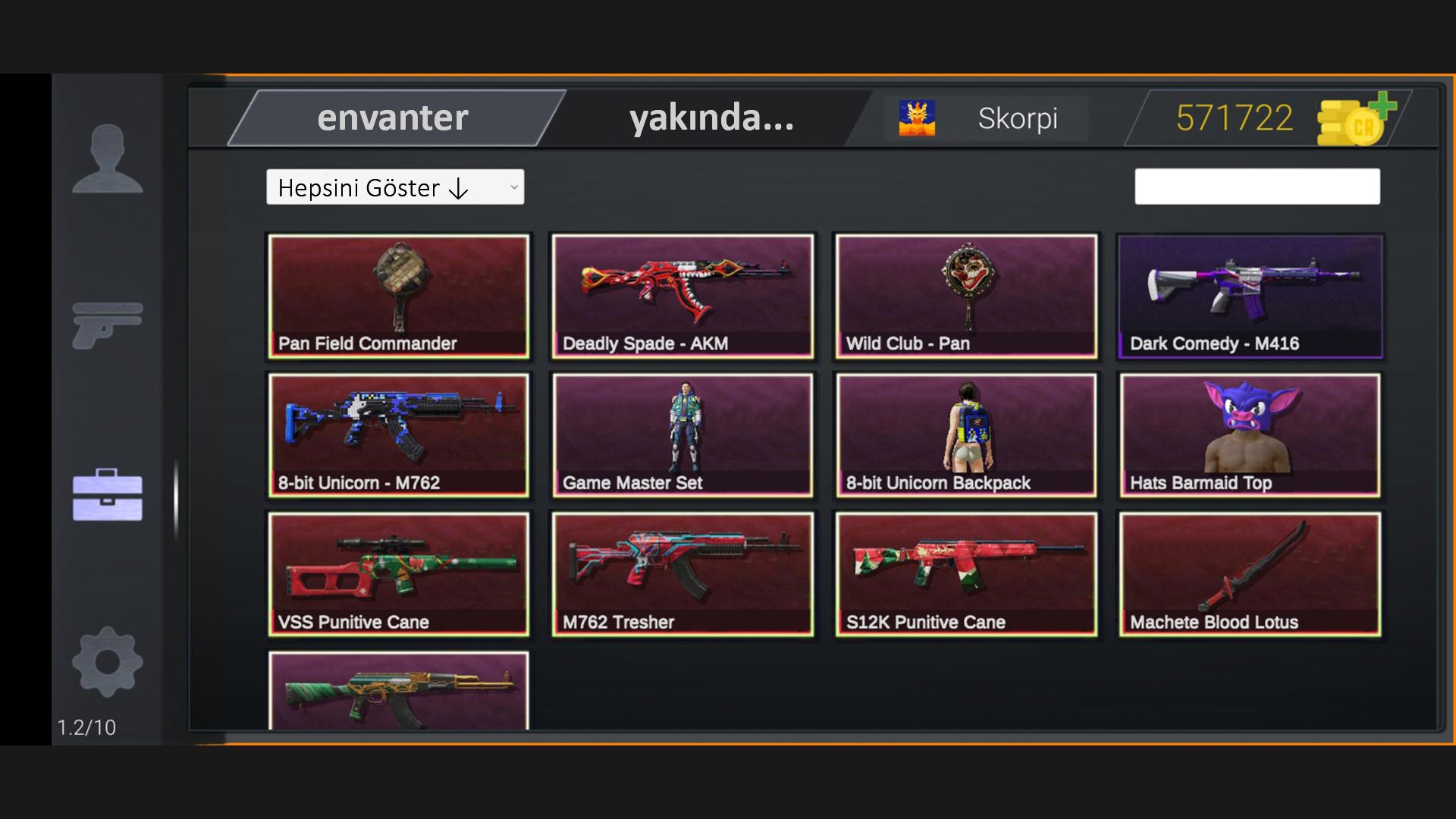
Task: Open settings gear icon in sidebar
Action: click(107, 661)
